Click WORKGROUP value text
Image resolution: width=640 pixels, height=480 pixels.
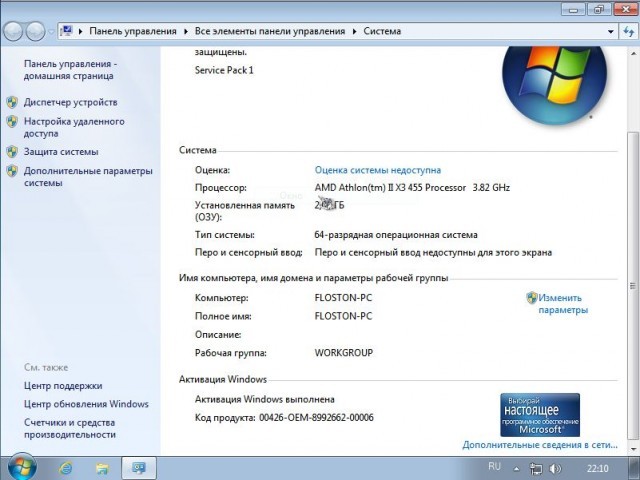344,353
